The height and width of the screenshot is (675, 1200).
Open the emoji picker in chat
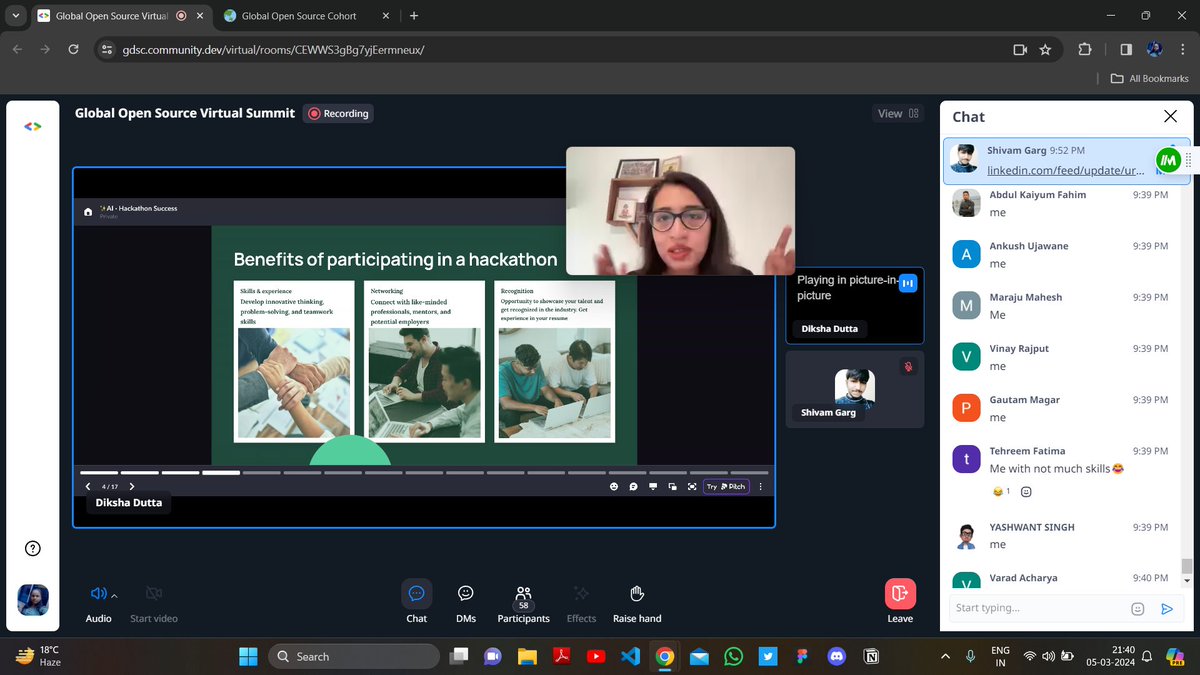pos(1137,608)
